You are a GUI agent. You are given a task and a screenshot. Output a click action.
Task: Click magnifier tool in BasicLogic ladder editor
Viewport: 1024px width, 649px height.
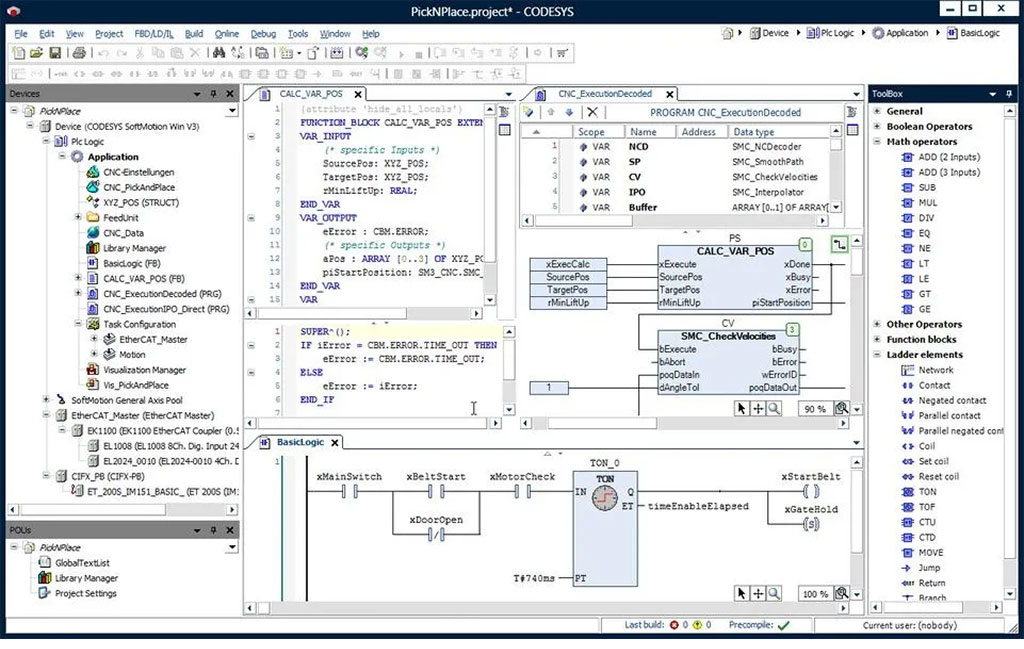(774, 593)
